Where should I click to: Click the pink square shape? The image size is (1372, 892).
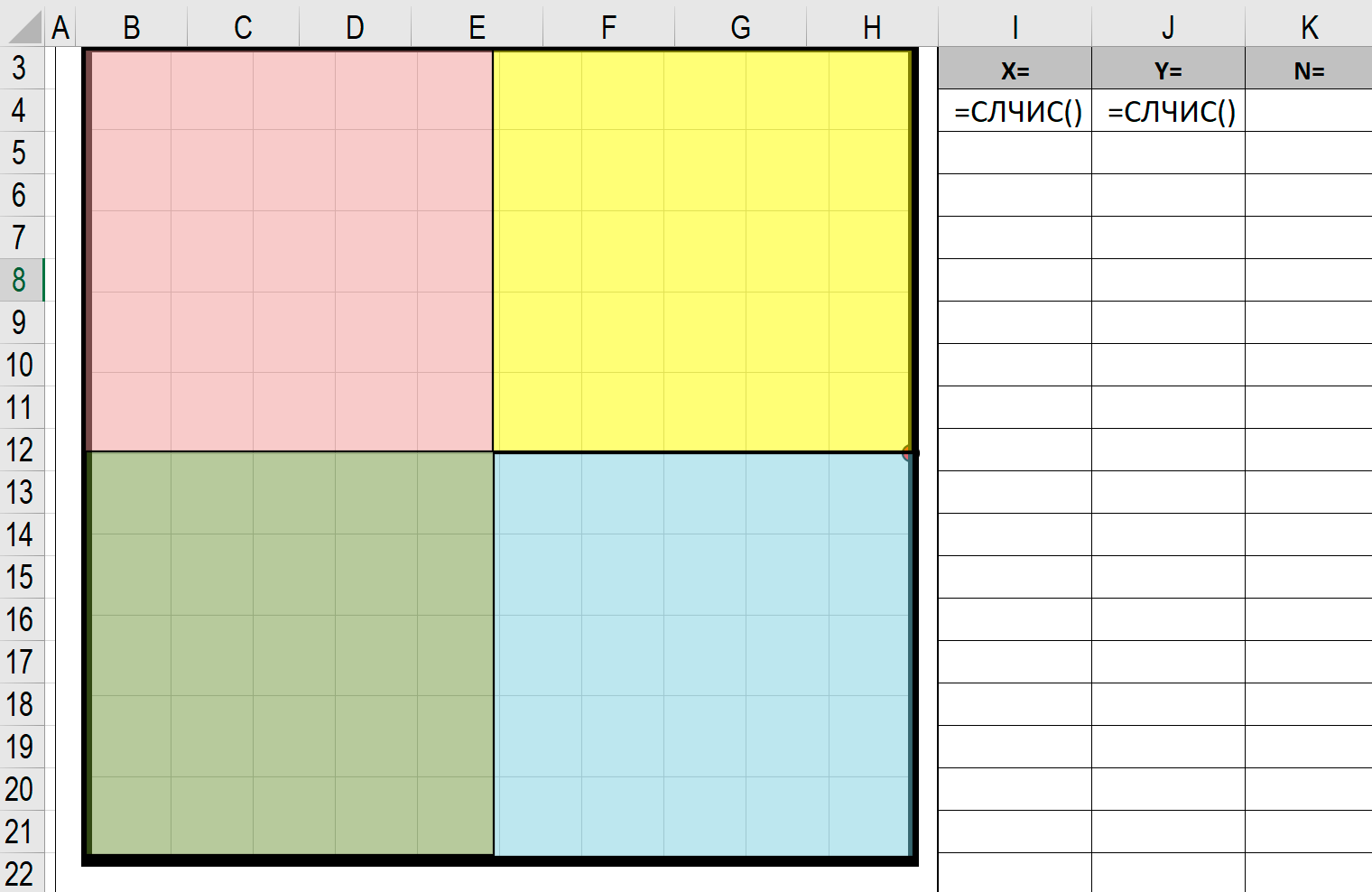click(291, 251)
